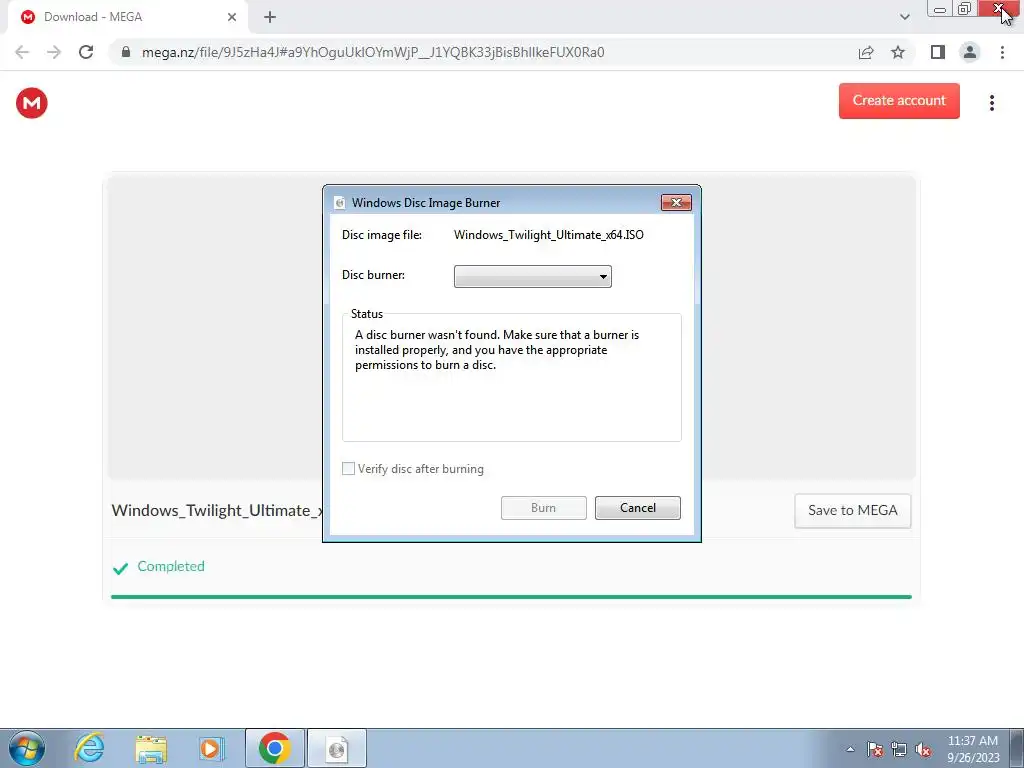Open the Chrome three-dot menu
Image resolution: width=1024 pixels, height=768 pixels.
pyautogui.click(x=1002, y=52)
